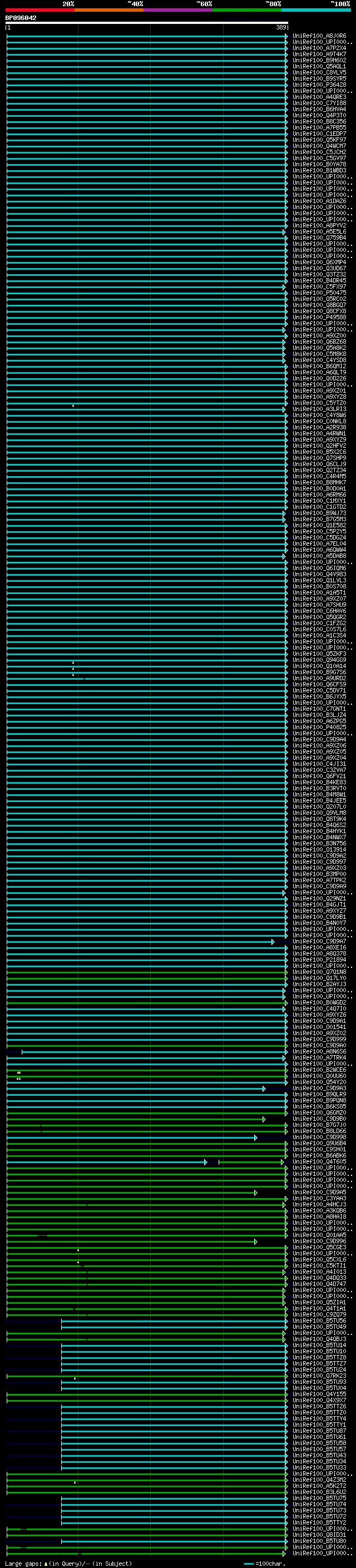
Task: Select label UniRef100_C5GV97
Action: pyautogui.click(x=319, y=159)
